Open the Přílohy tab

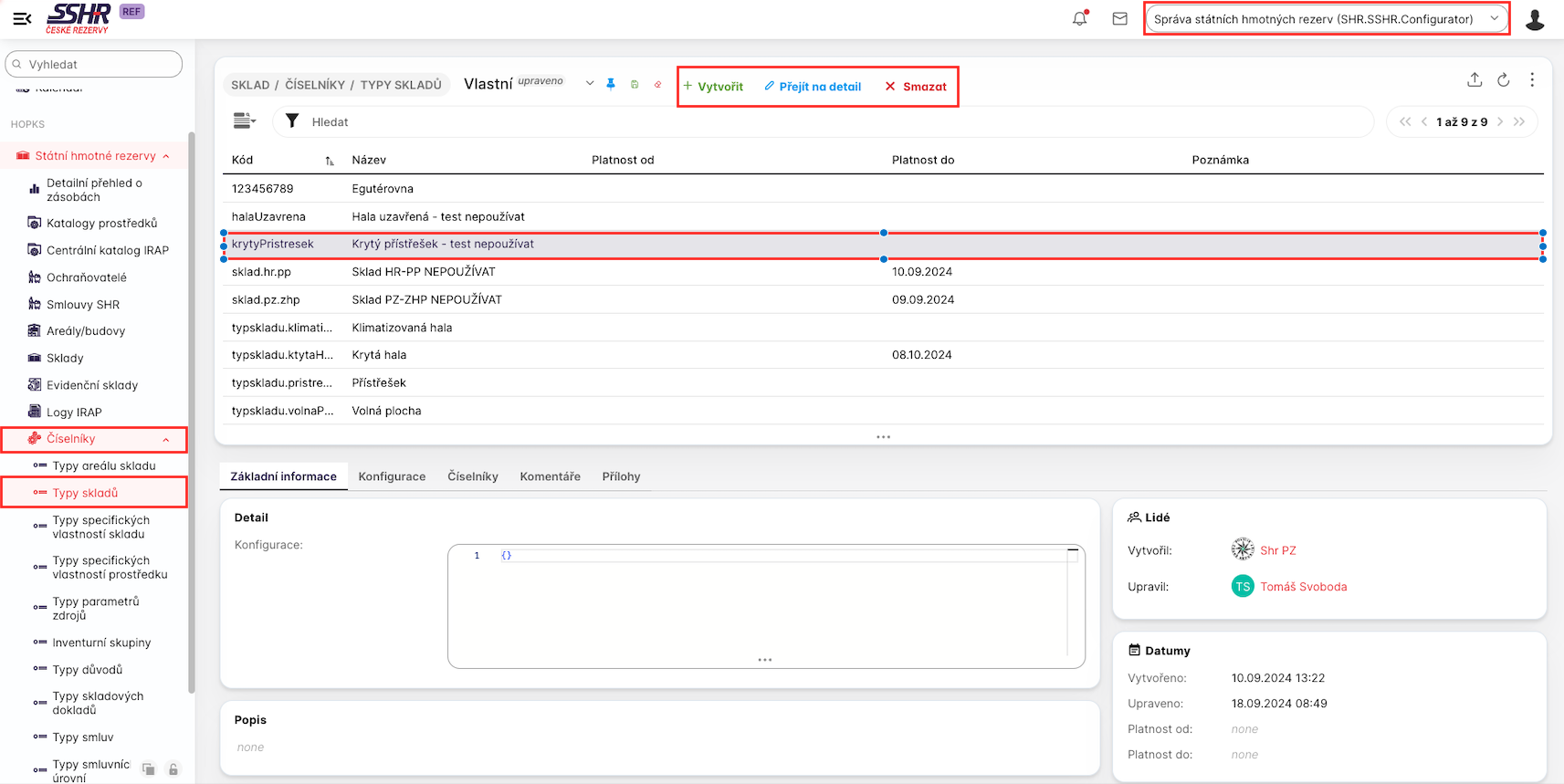point(621,476)
